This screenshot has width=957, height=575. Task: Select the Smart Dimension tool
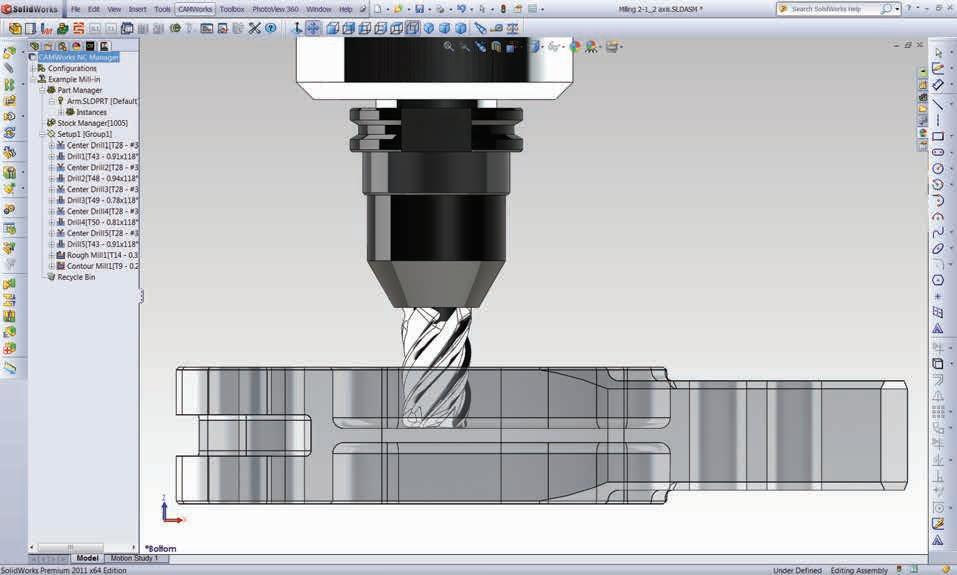click(938, 84)
